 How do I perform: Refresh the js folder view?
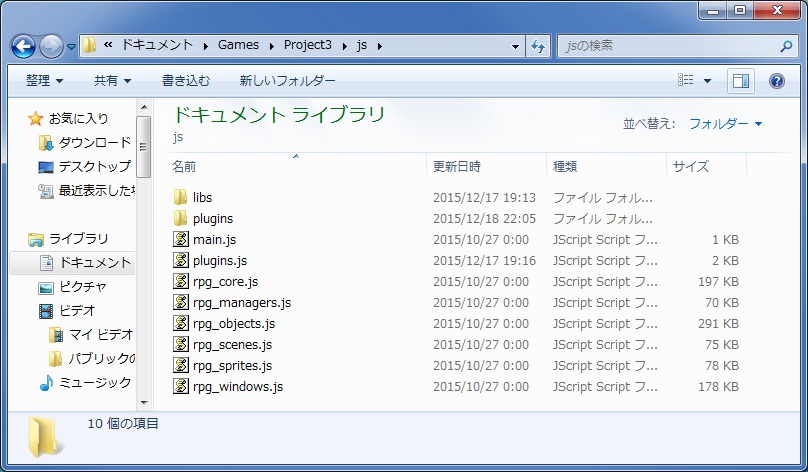[x=538, y=46]
